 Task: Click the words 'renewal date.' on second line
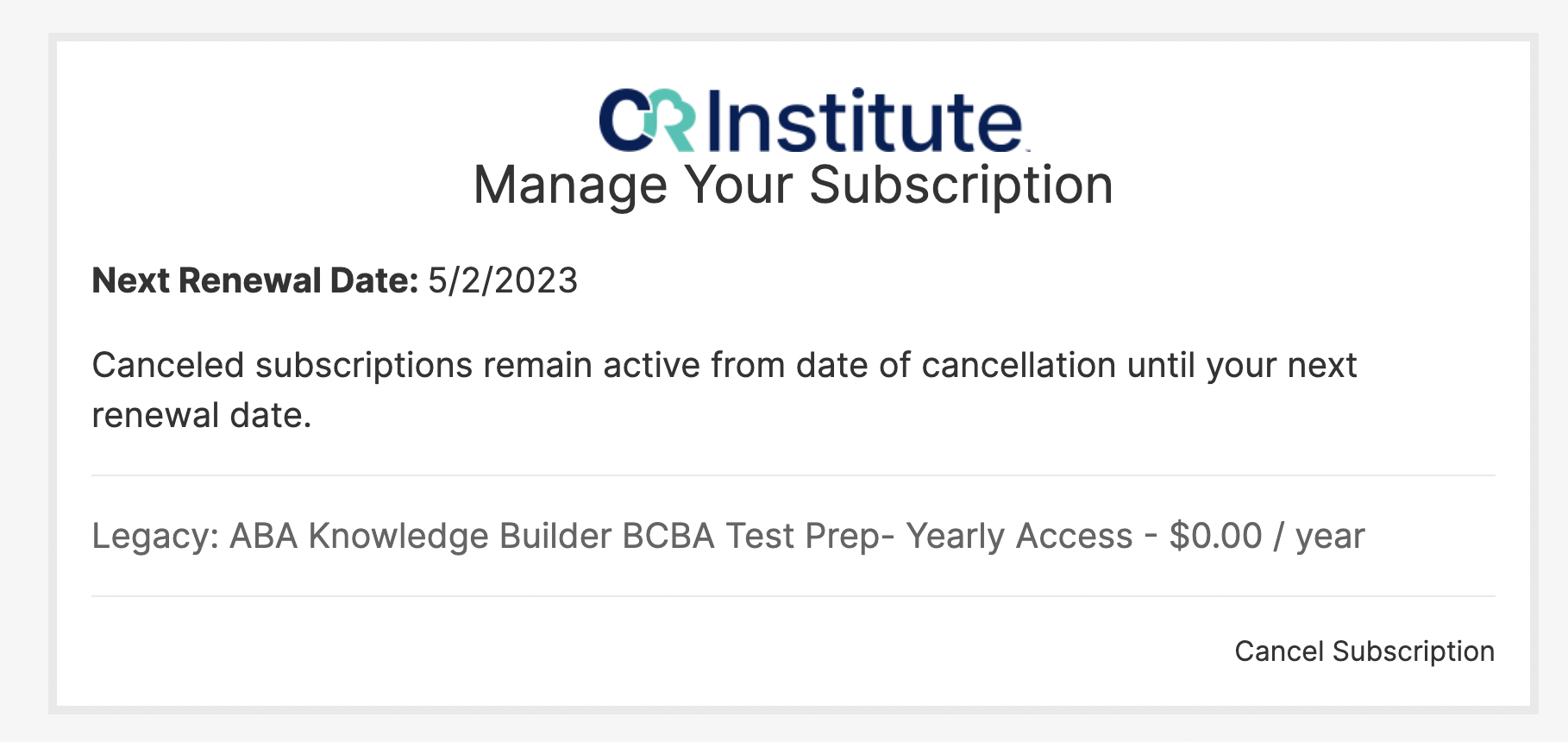[202, 415]
